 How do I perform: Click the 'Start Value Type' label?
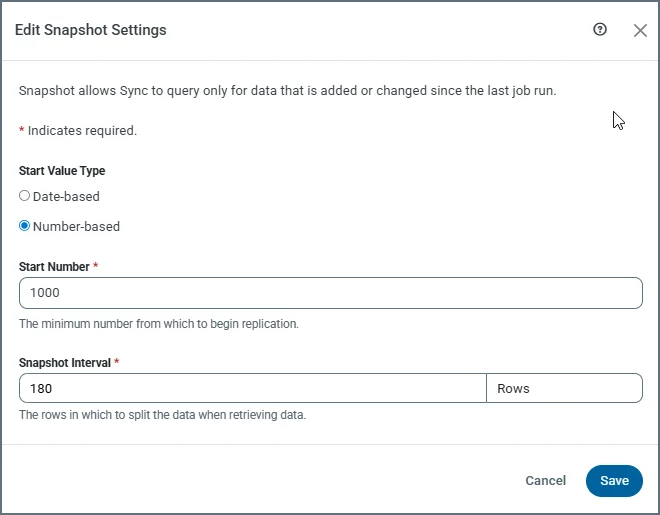(62, 171)
